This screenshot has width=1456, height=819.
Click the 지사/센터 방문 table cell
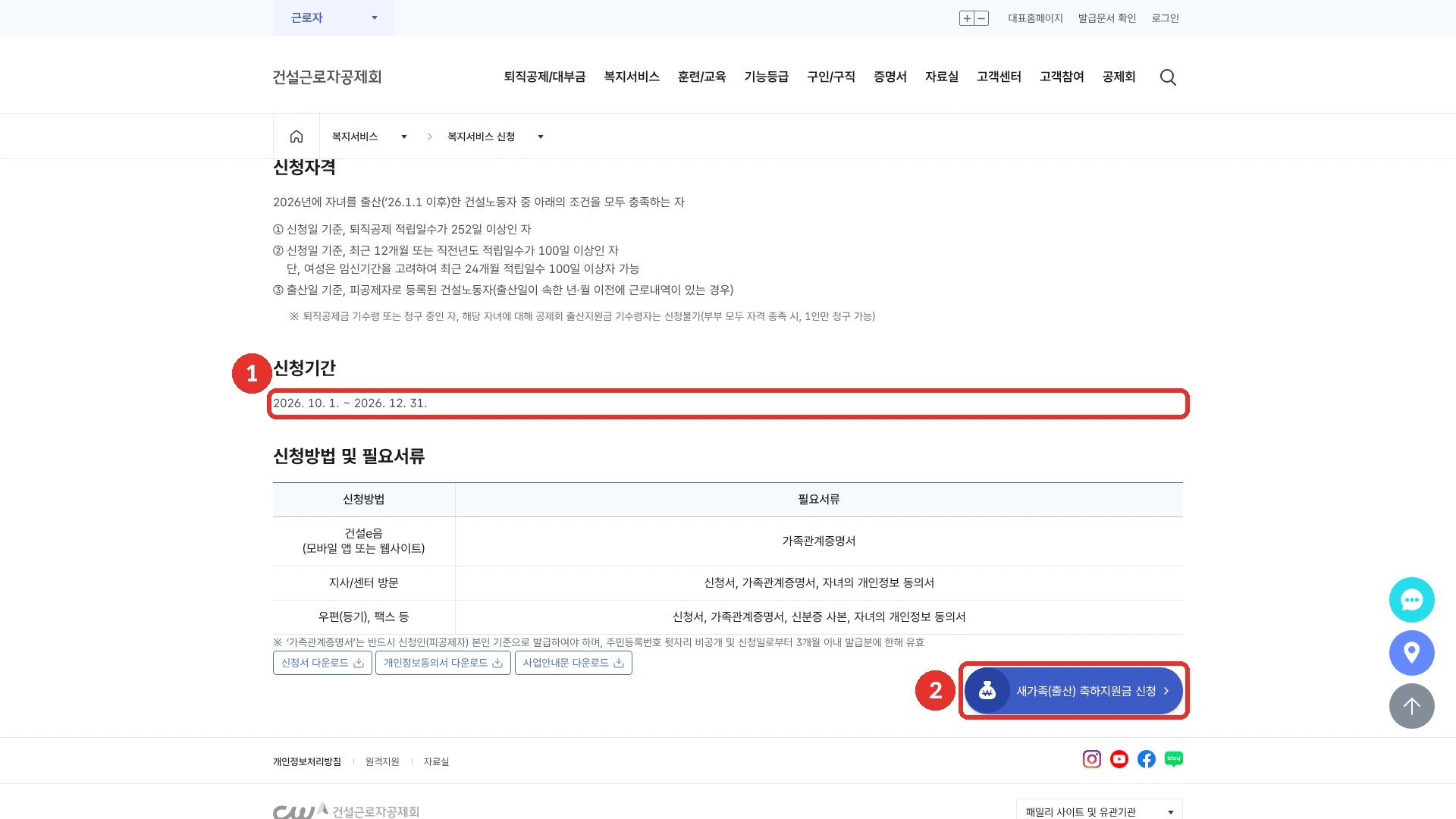pyautogui.click(x=364, y=583)
